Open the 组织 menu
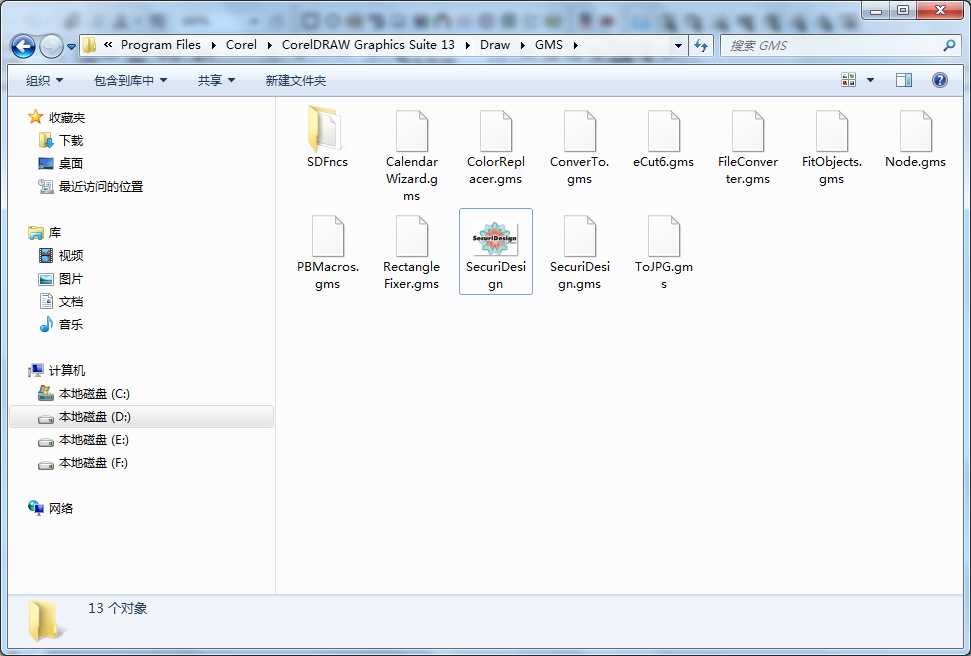Screen dimensions: 971x656 point(44,81)
